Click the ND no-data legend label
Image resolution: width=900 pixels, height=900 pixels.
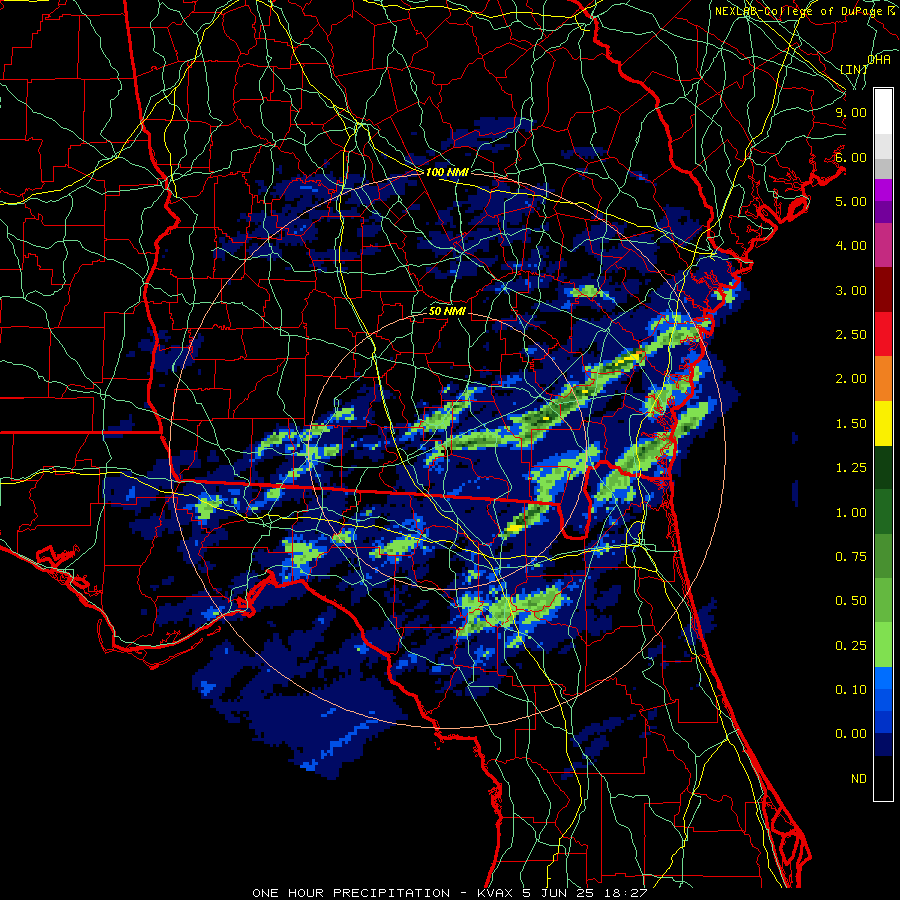tap(859, 779)
